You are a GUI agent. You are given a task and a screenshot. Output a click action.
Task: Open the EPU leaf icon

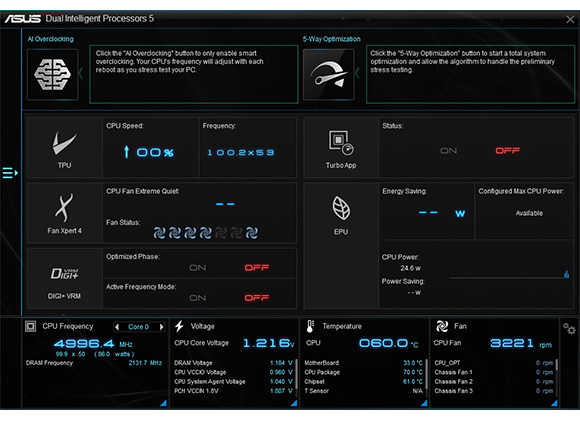(341, 208)
